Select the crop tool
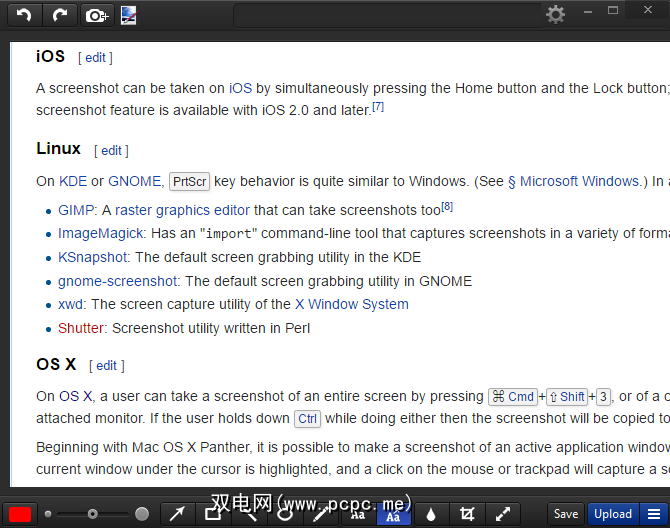This screenshot has width=670, height=528. pos(467,514)
